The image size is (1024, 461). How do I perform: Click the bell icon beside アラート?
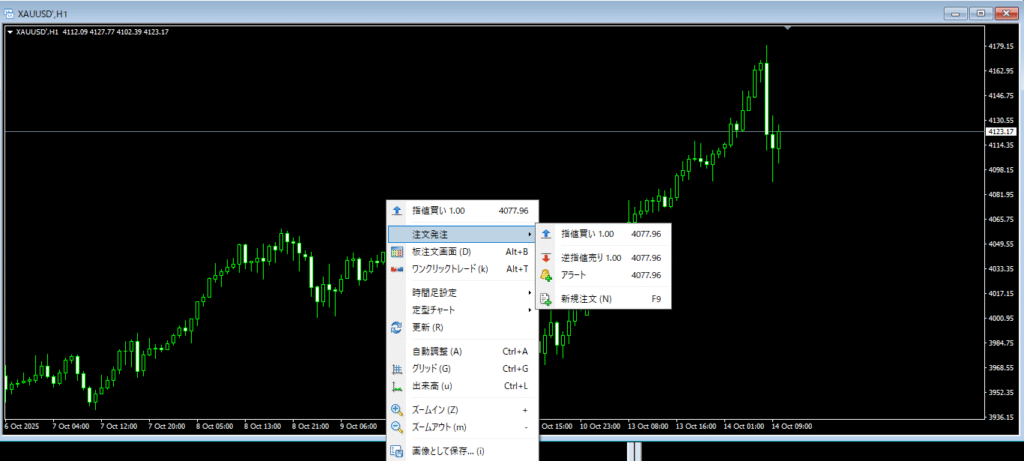click(x=546, y=275)
